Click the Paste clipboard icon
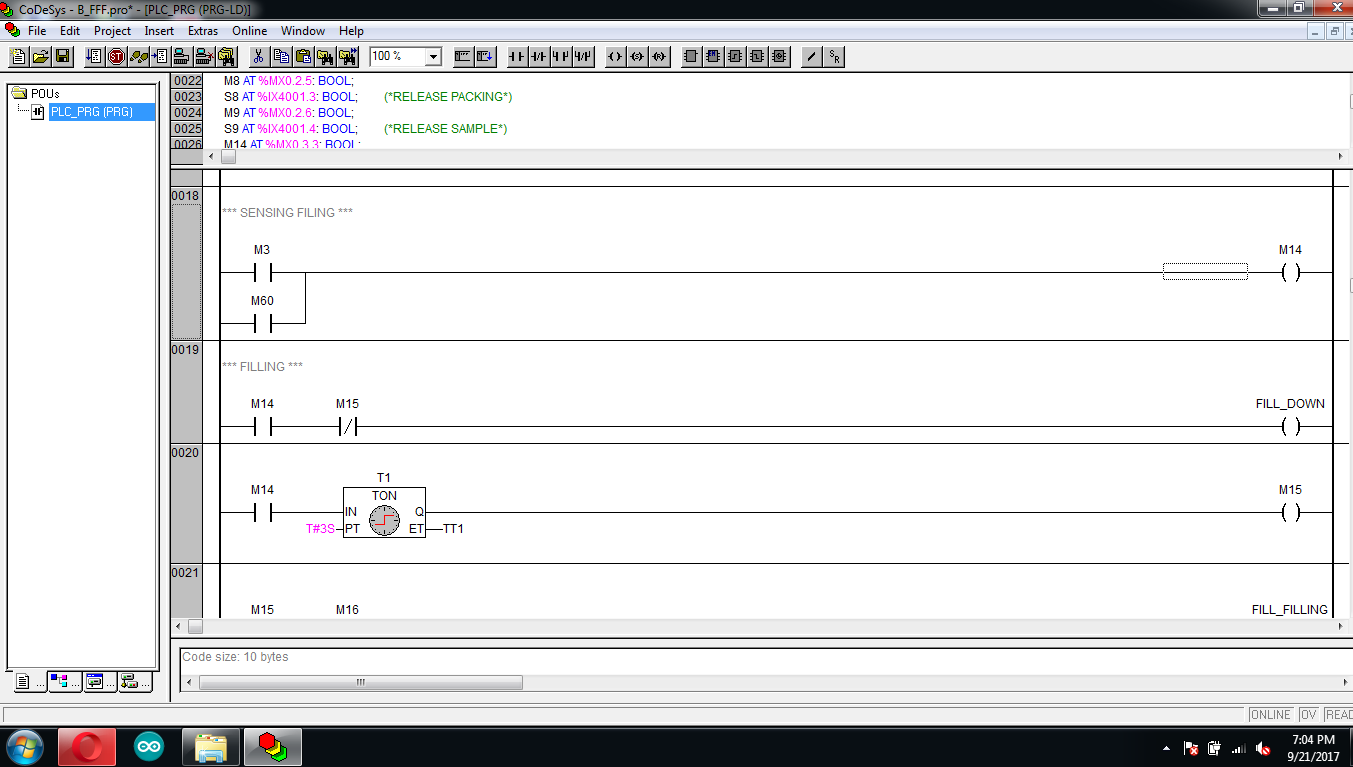 [303, 56]
